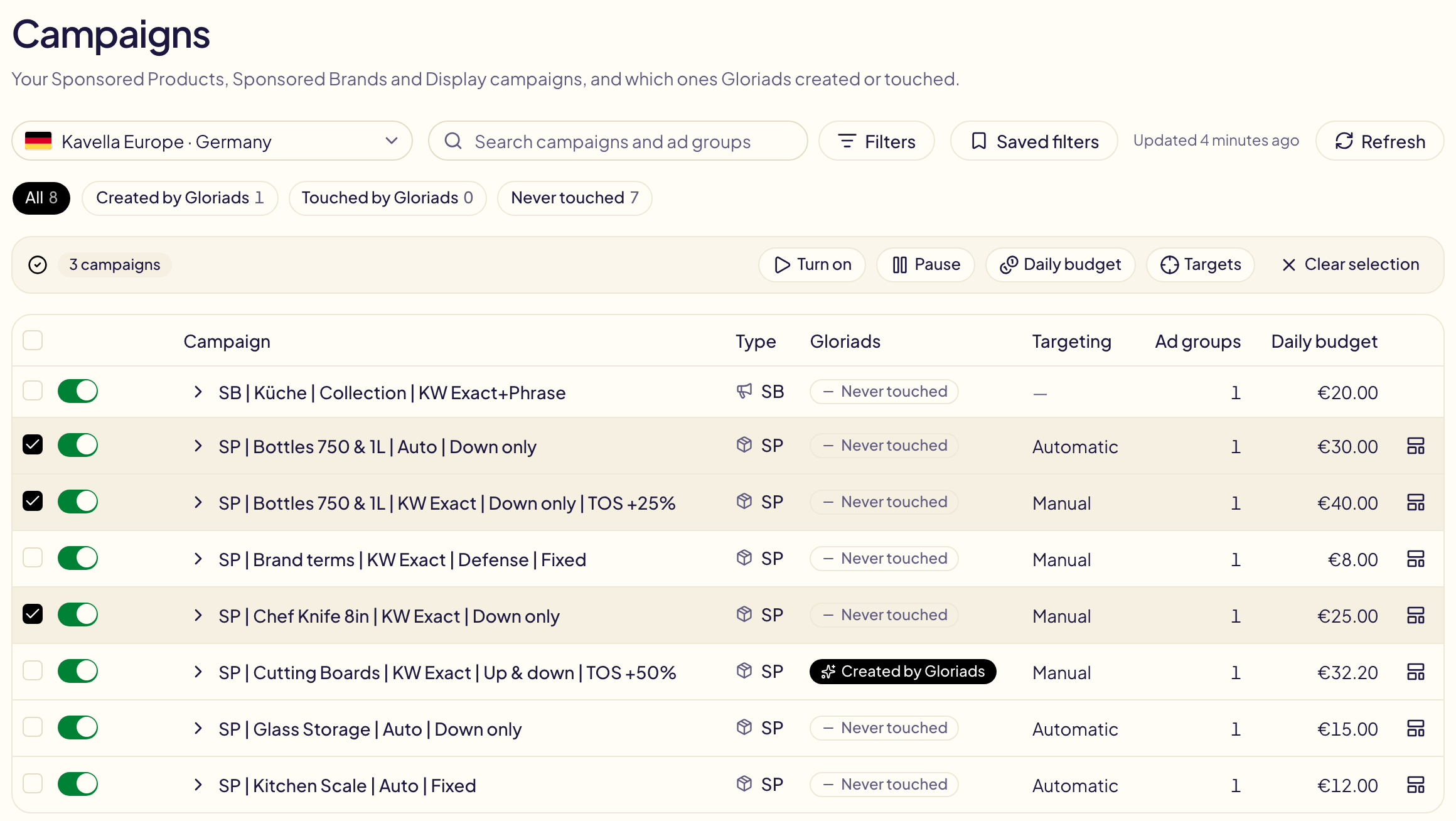1456x821 pixels.
Task: Click the SP box icon in Brand terms row
Action: click(744, 558)
